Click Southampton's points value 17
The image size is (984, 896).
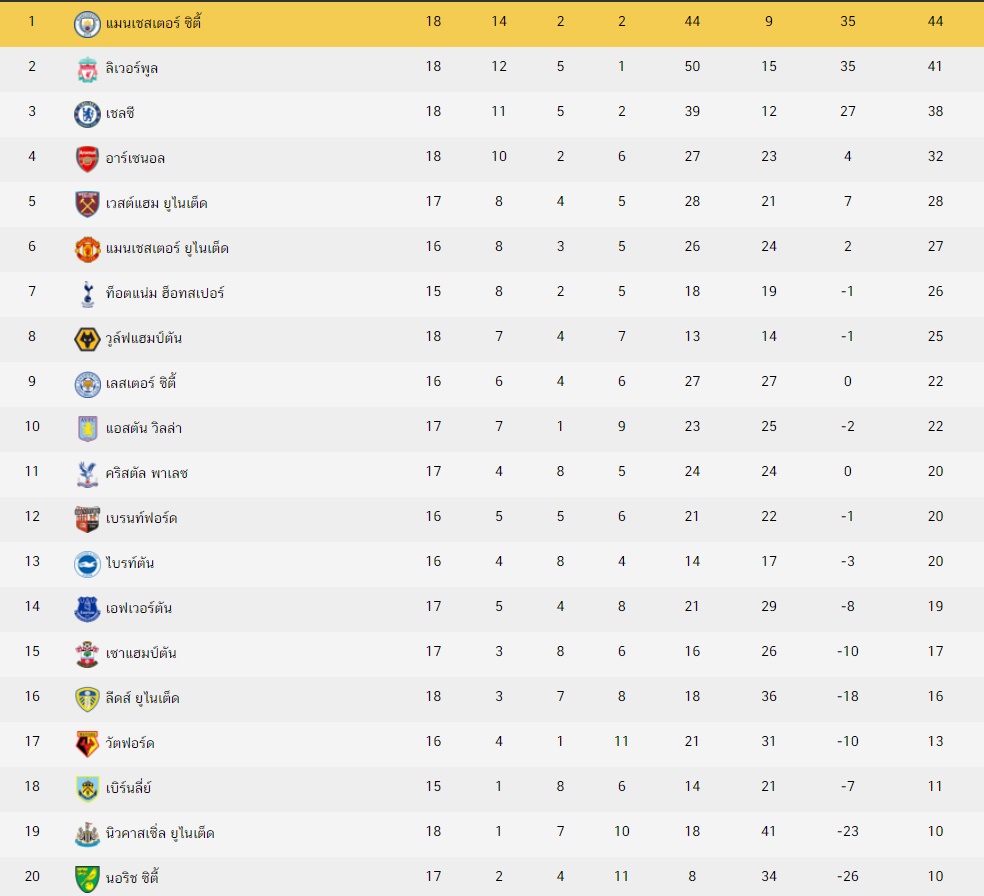pyautogui.click(x=935, y=651)
